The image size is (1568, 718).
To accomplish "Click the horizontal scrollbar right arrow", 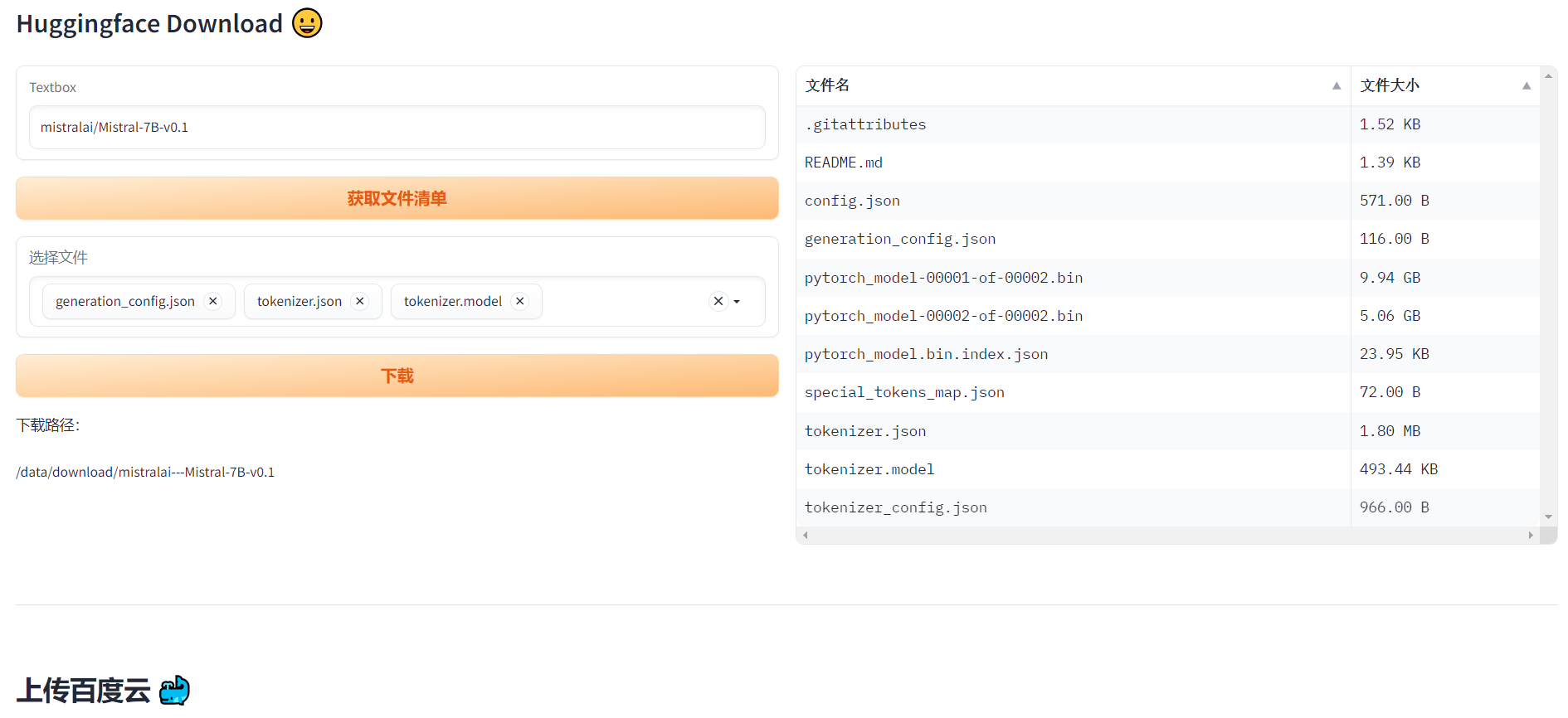I will (1531, 536).
